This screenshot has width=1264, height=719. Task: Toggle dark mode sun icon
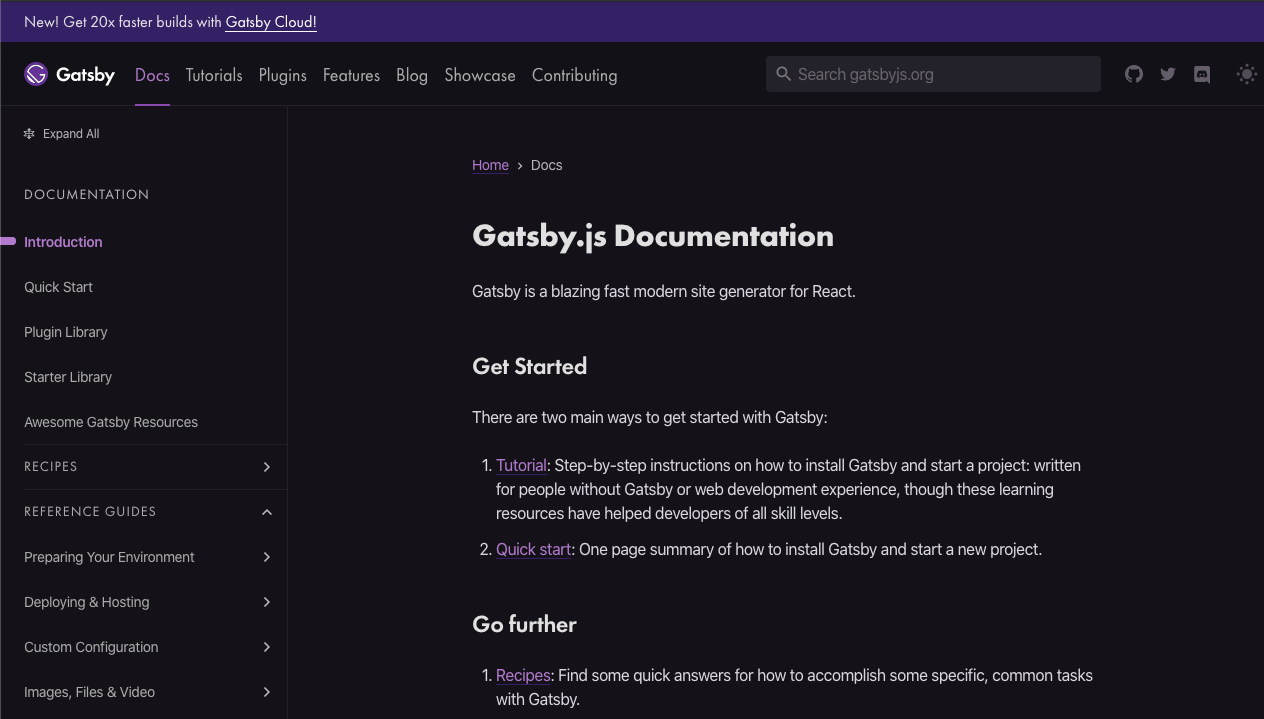(1246, 74)
